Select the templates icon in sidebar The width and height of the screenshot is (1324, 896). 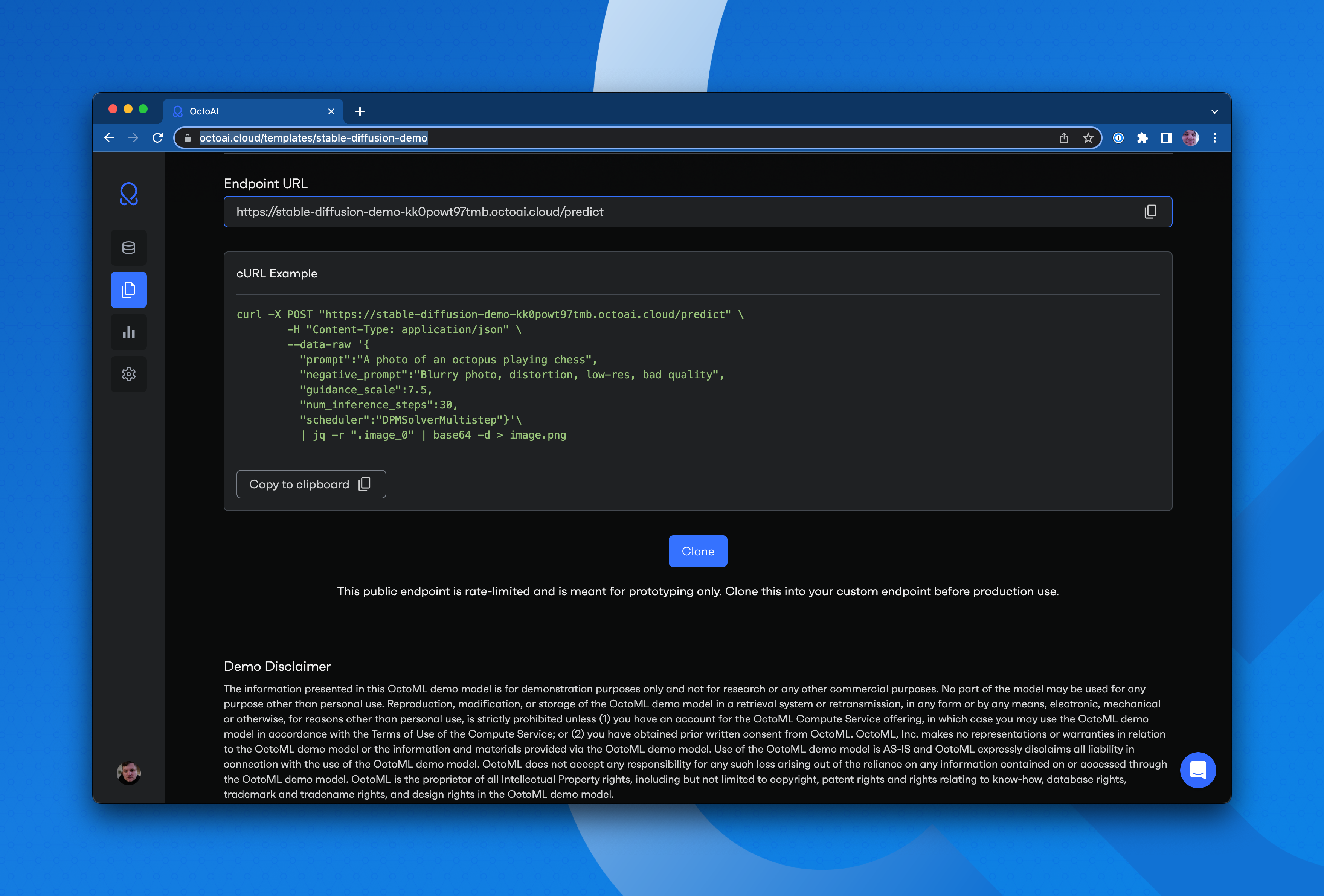(x=129, y=290)
